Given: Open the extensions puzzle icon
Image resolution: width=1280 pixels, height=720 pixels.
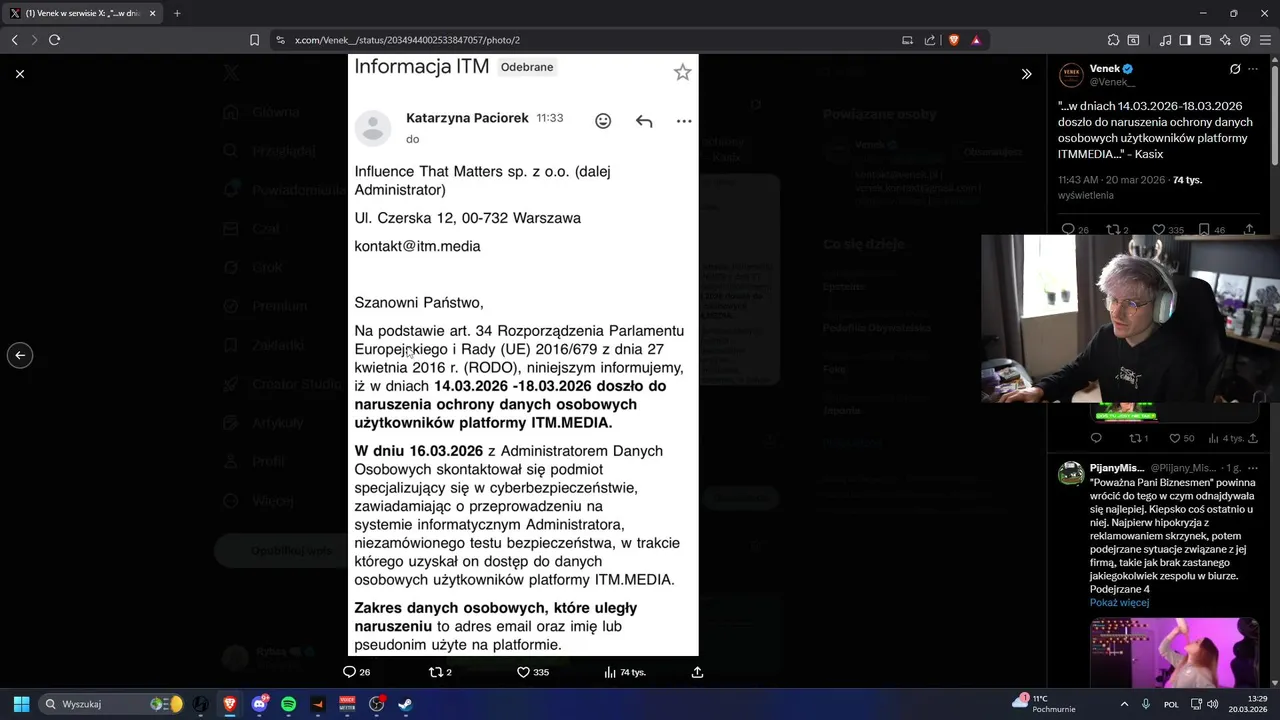Looking at the screenshot, I should tap(1113, 40).
